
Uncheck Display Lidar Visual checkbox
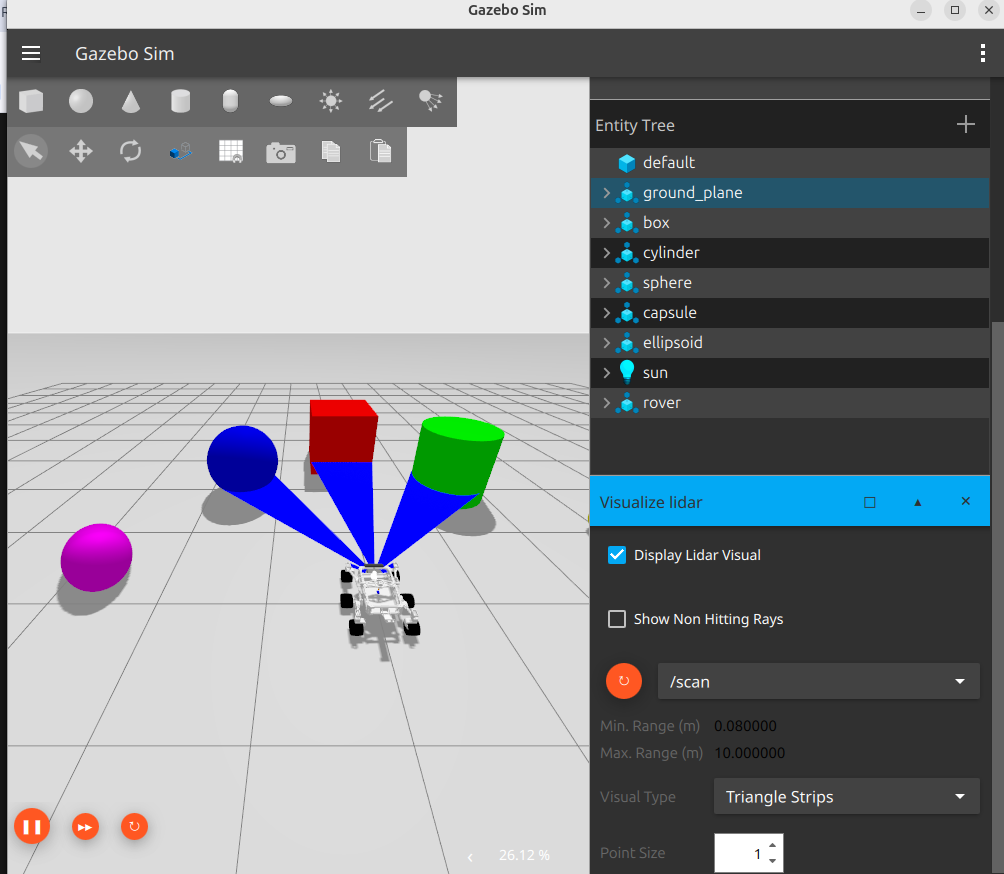617,555
